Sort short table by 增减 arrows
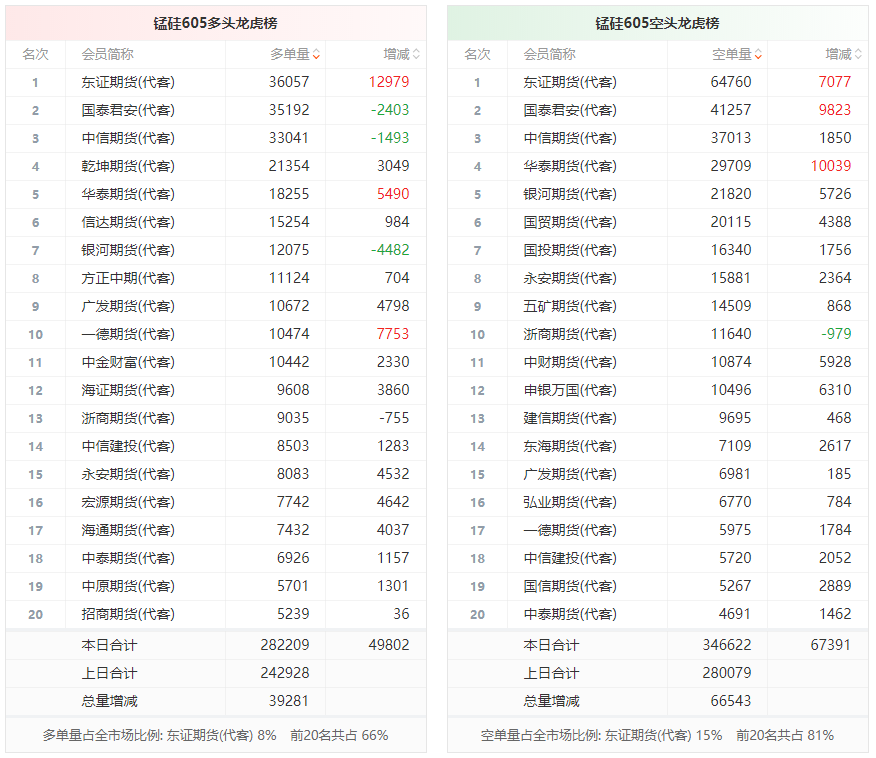 point(858,54)
